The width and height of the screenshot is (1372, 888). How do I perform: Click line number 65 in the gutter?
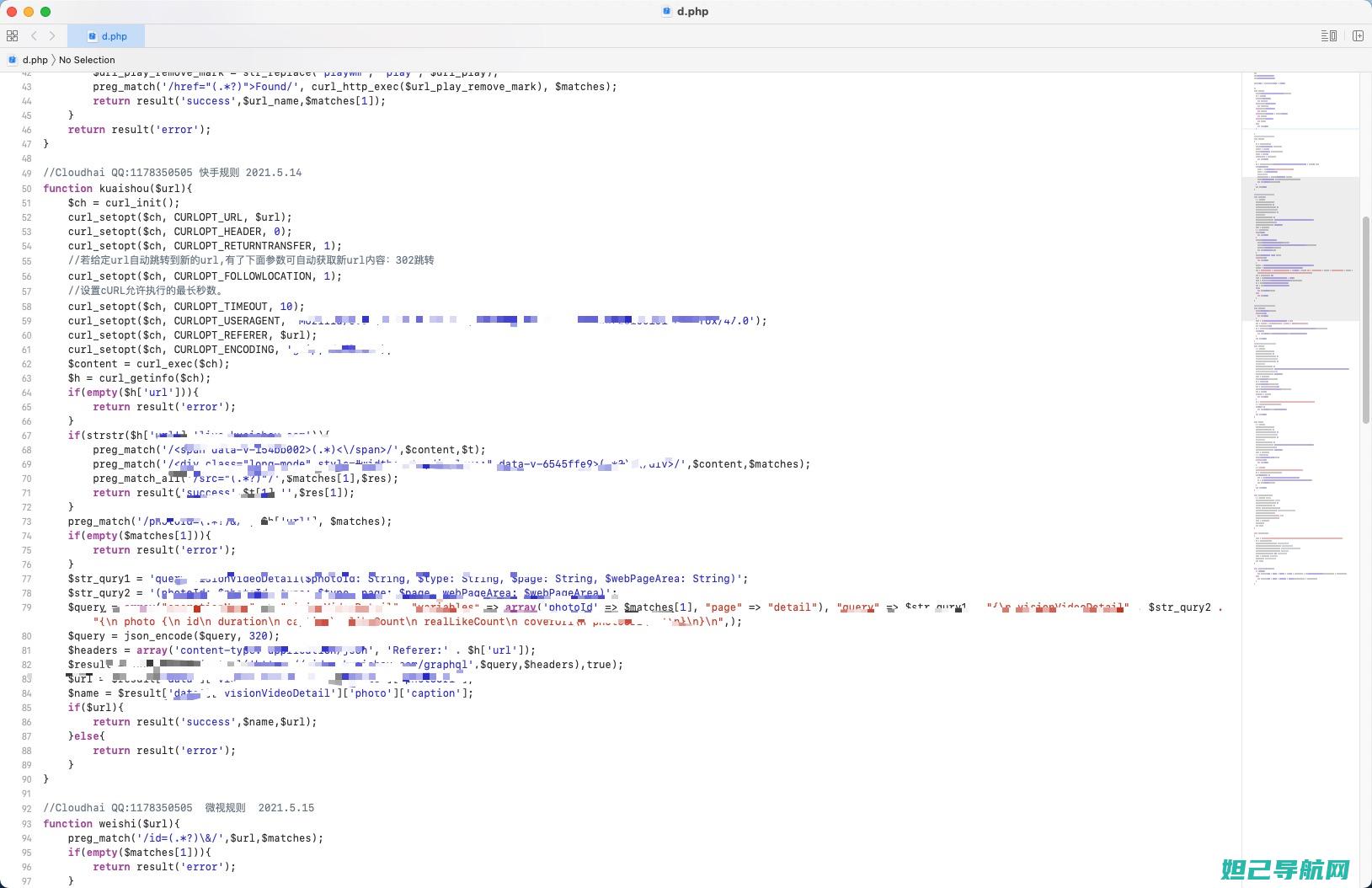(26, 407)
